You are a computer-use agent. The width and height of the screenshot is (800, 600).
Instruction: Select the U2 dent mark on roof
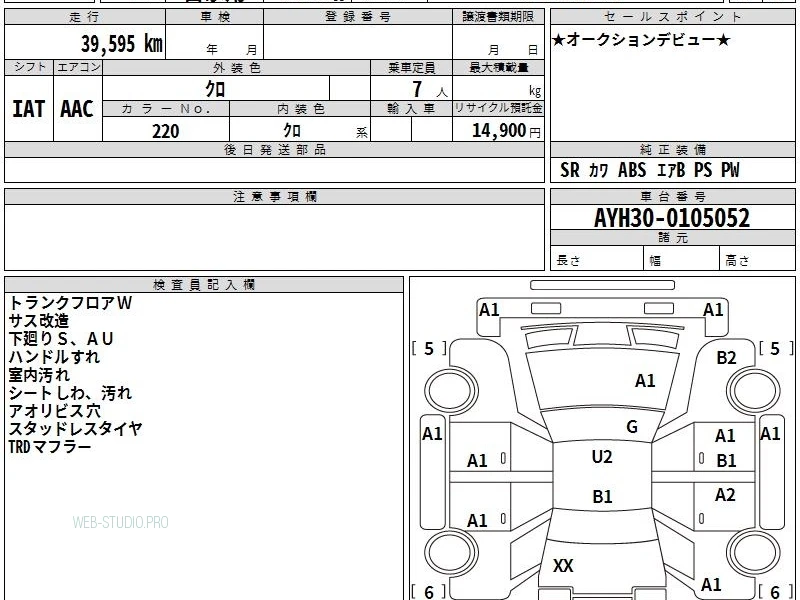coord(602,457)
